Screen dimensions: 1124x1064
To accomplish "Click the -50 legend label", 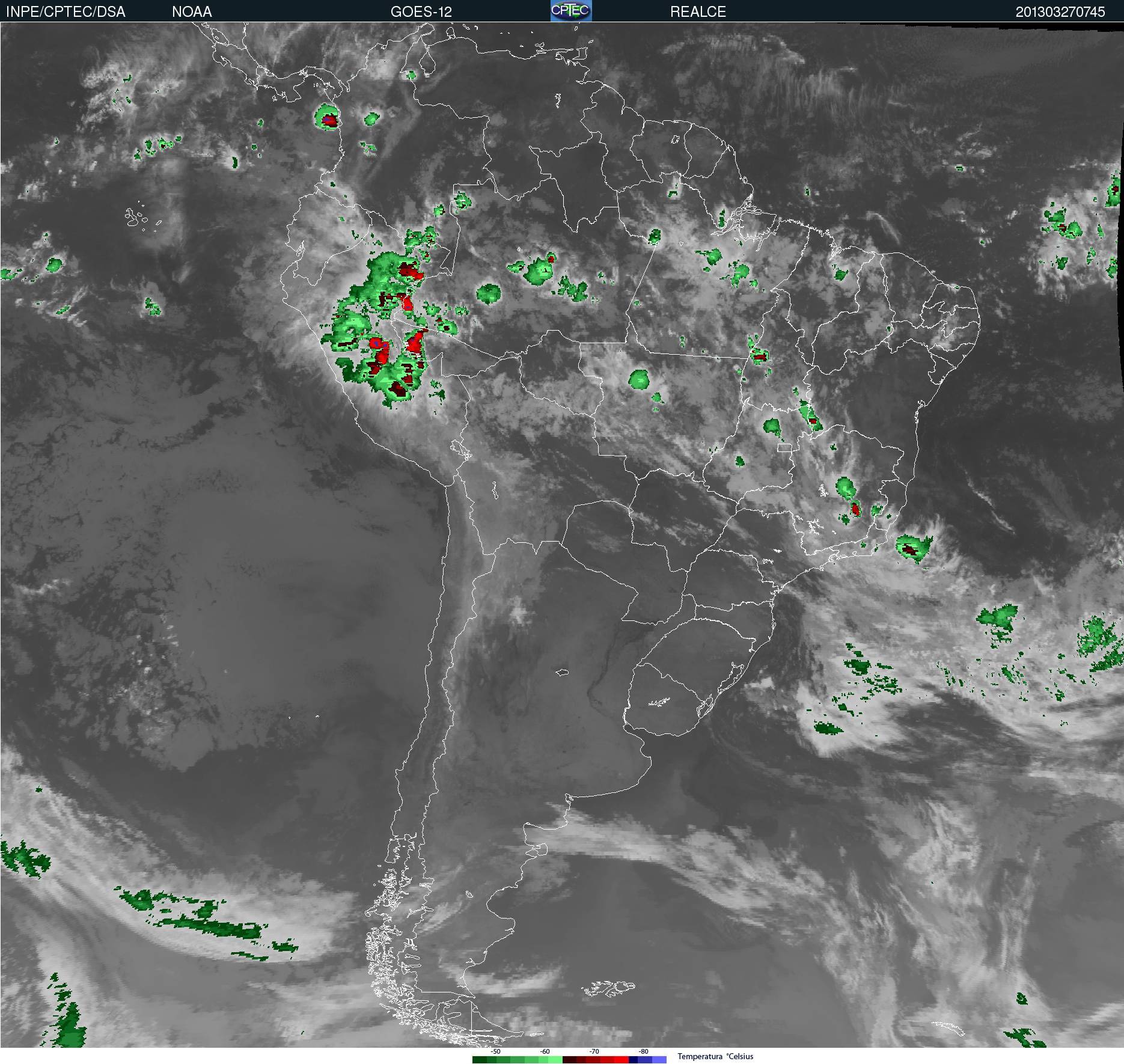I will tap(495, 1051).
